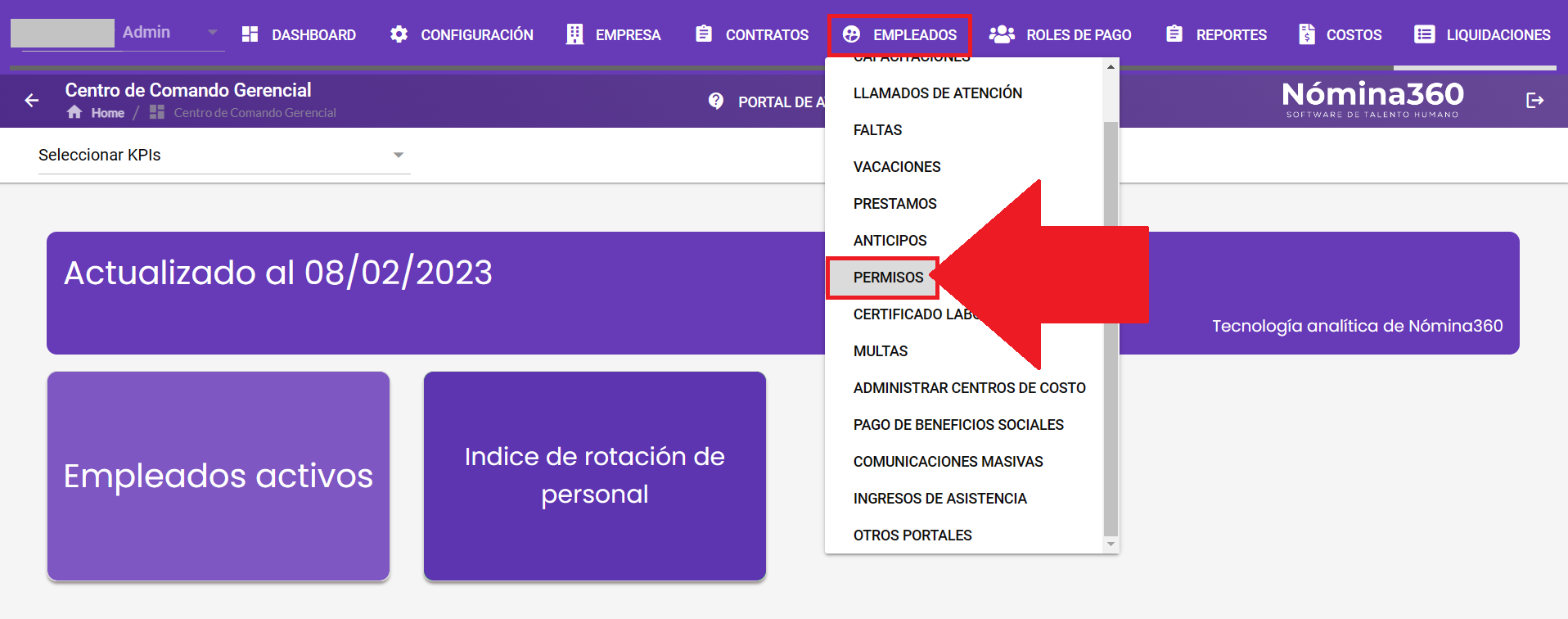Click the Roles de Pago people icon
This screenshot has height=619, width=1568.
(x=1002, y=34)
